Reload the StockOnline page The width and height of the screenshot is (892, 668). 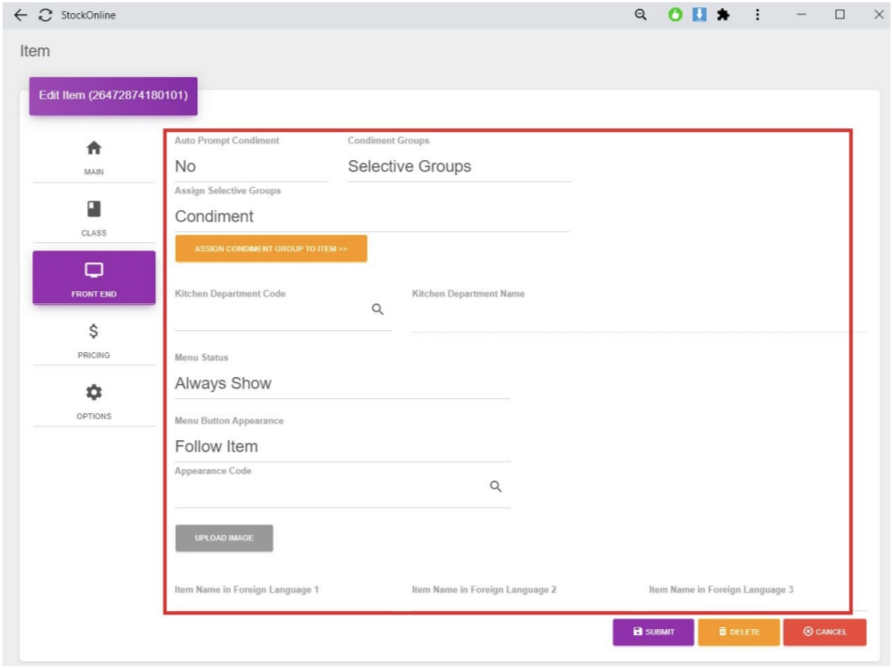click(45, 15)
